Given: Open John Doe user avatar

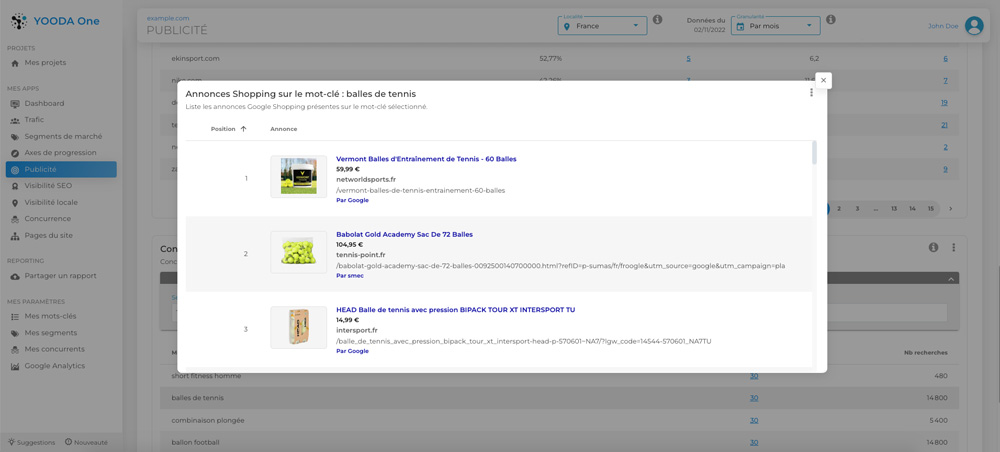Looking at the screenshot, I should pyautogui.click(x=973, y=26).
